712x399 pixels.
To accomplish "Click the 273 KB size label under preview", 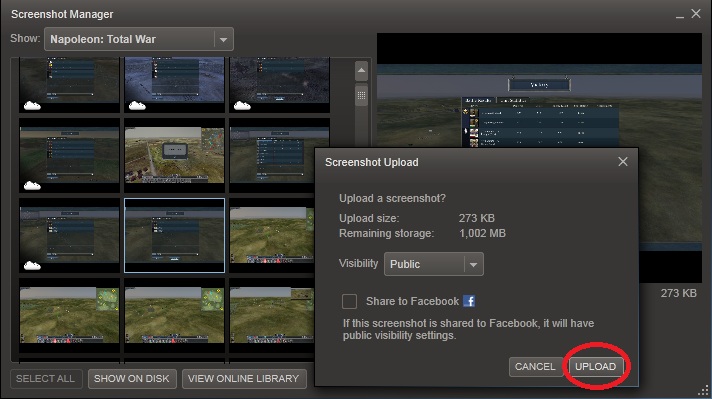I will [678, 293].
